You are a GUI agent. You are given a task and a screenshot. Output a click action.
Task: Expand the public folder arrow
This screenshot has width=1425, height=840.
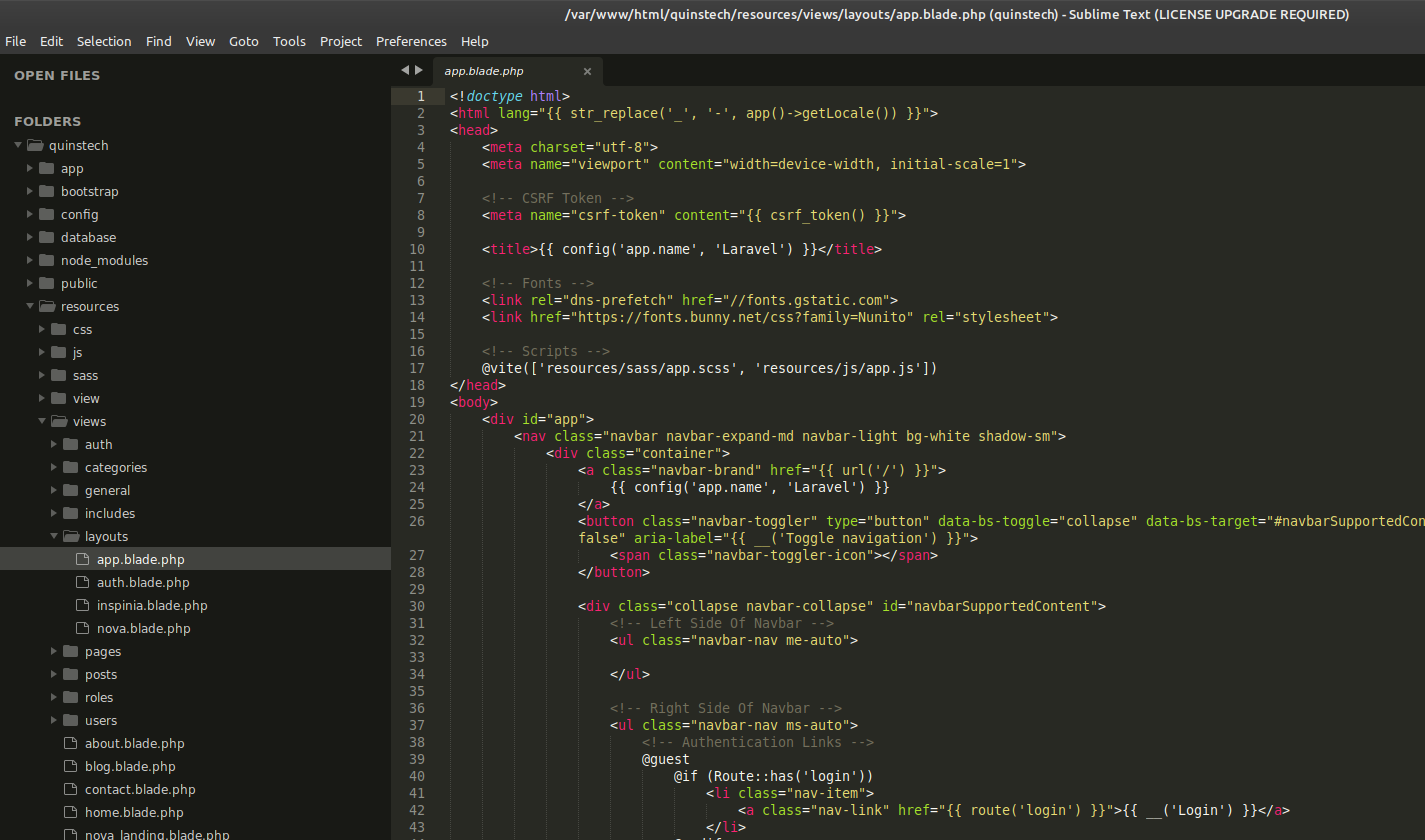(x=30, y=283)
